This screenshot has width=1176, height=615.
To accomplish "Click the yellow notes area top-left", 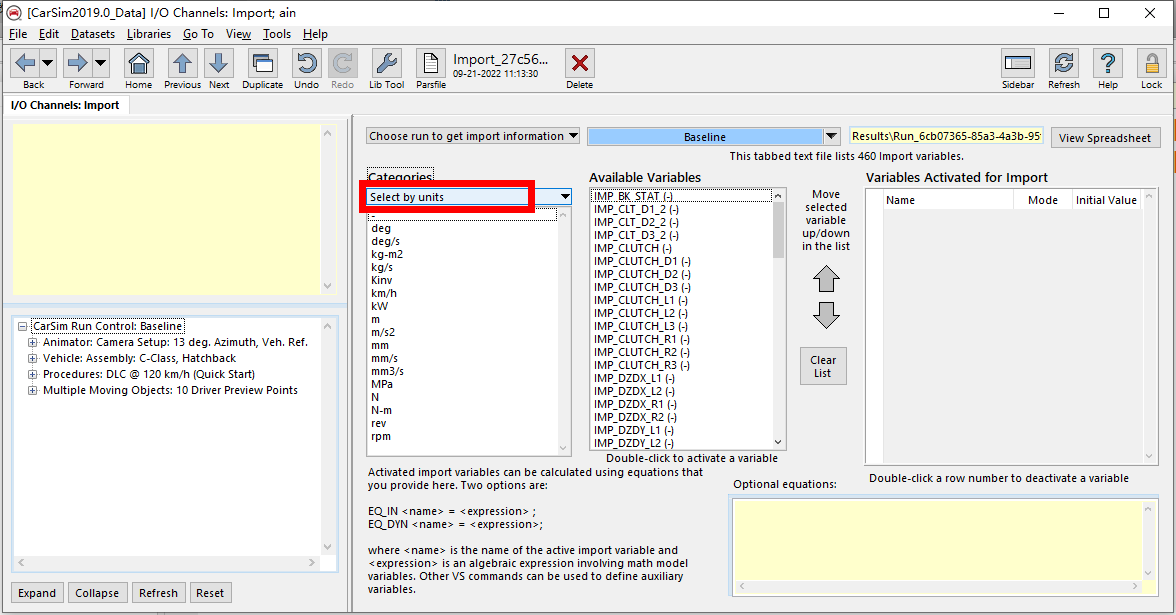I will coord(166,210).
